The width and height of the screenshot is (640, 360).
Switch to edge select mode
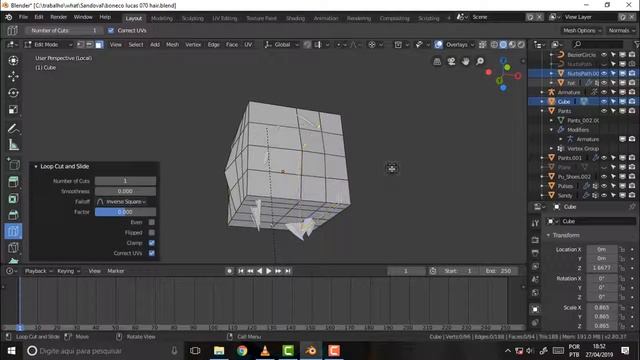pos(89,44)
